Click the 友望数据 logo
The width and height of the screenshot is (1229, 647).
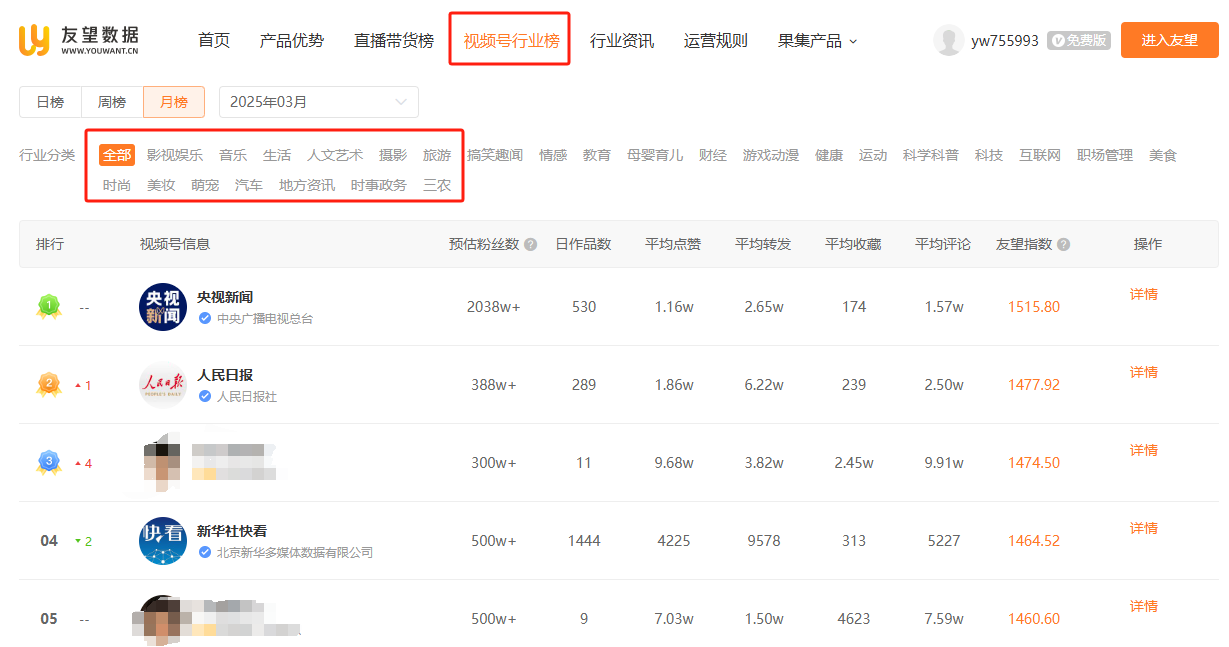[x=79, y=40]
